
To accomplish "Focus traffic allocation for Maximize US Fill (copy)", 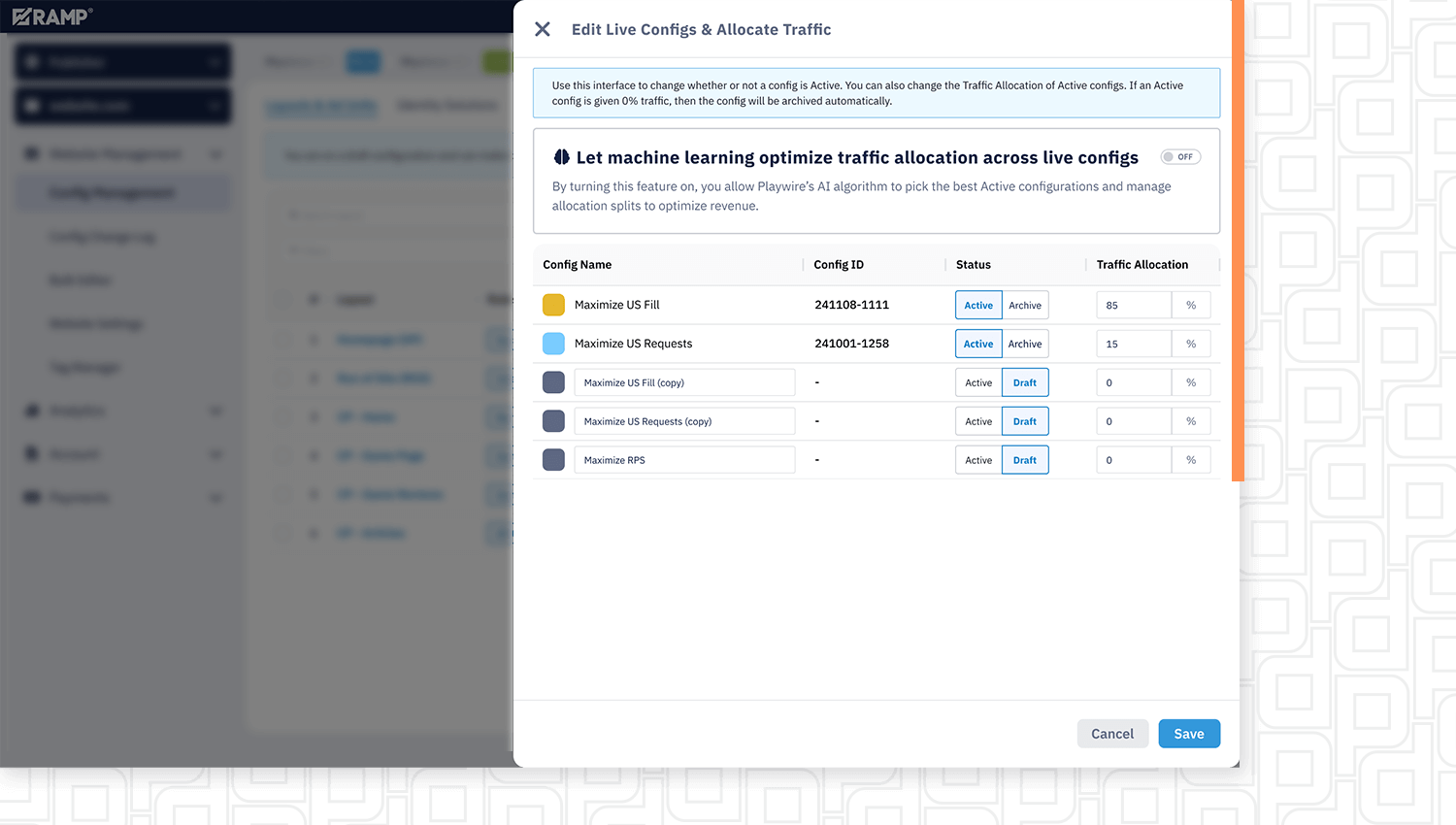I will (1134, 382).
